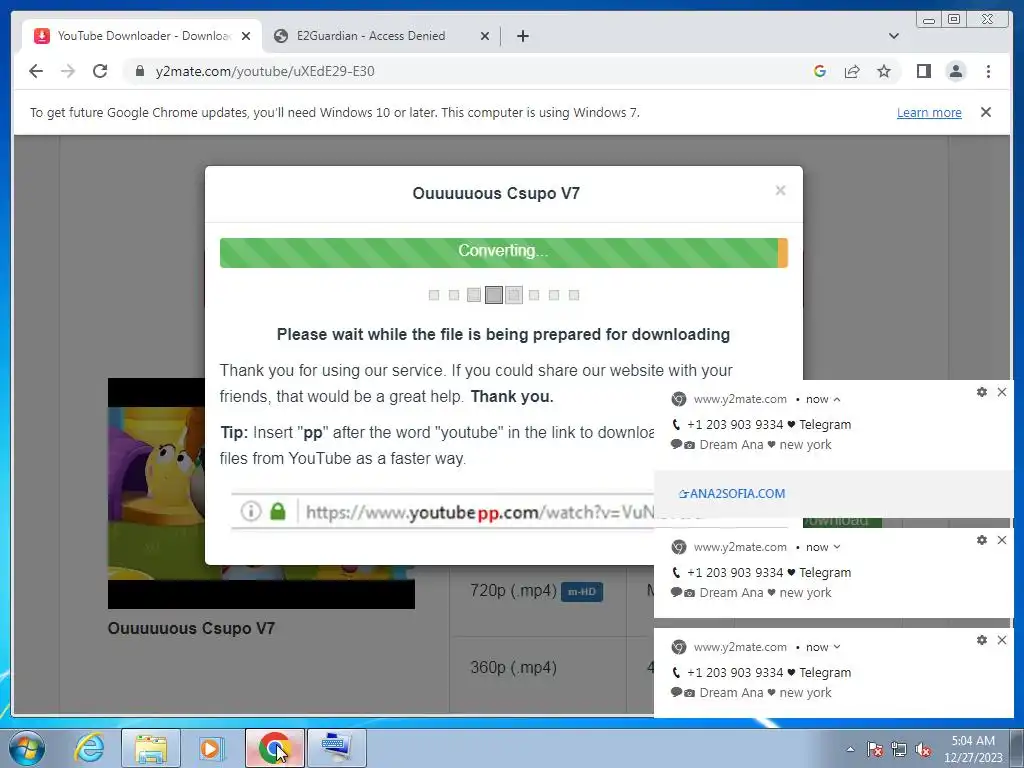Viewport: 1024px width, 768px height.
Task: Close the Ouuuuuous Csupo V7 dialog
Action: point(780,190)
